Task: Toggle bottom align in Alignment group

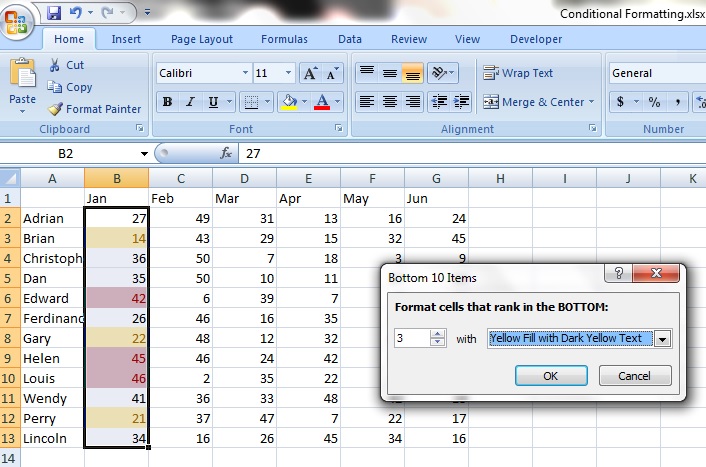Action: [412, 73]
